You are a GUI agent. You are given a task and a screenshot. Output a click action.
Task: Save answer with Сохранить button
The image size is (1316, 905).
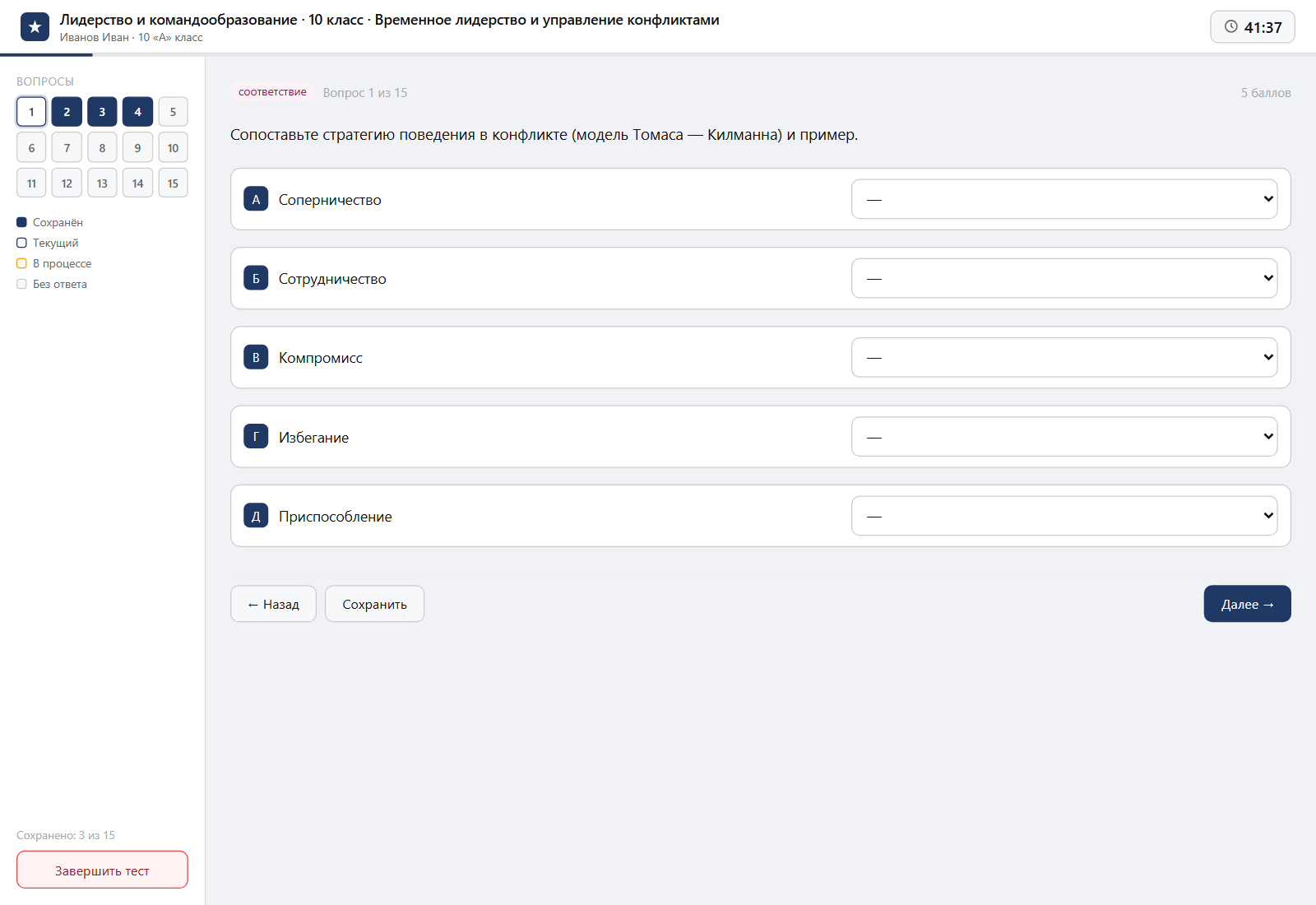pyautogui.click(x=374, y=604)
